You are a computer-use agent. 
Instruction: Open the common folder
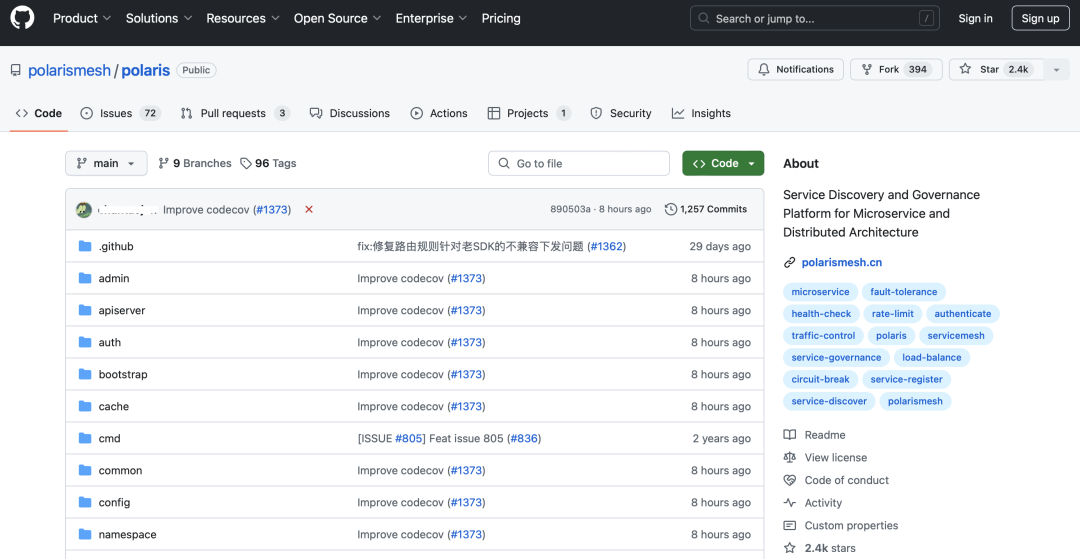click(121, 470)
